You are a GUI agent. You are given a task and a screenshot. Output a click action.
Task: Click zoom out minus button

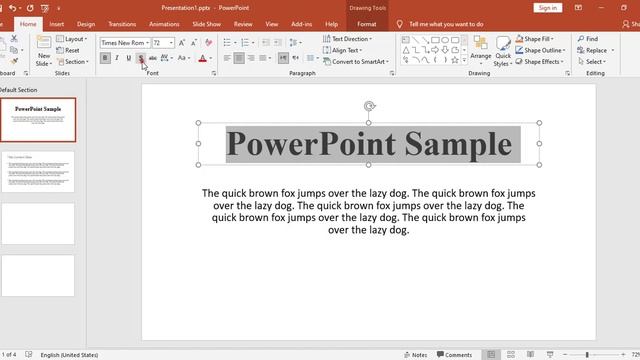565,354
